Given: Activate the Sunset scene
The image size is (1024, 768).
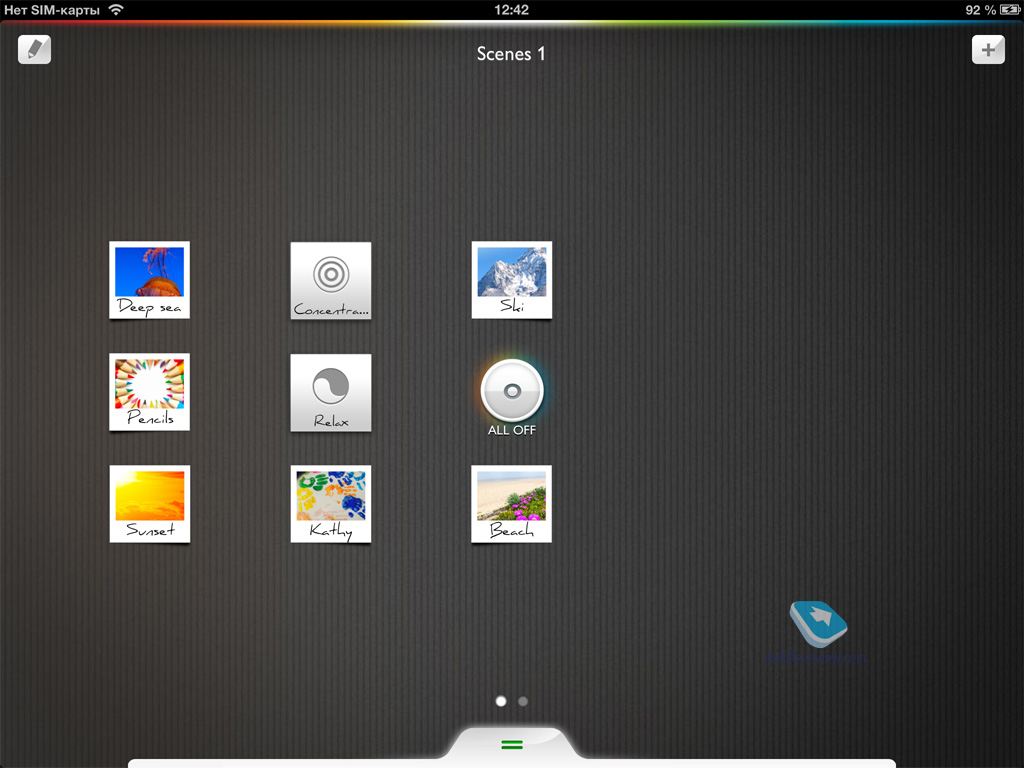Looking at the screenshot, I should [149, 504].
